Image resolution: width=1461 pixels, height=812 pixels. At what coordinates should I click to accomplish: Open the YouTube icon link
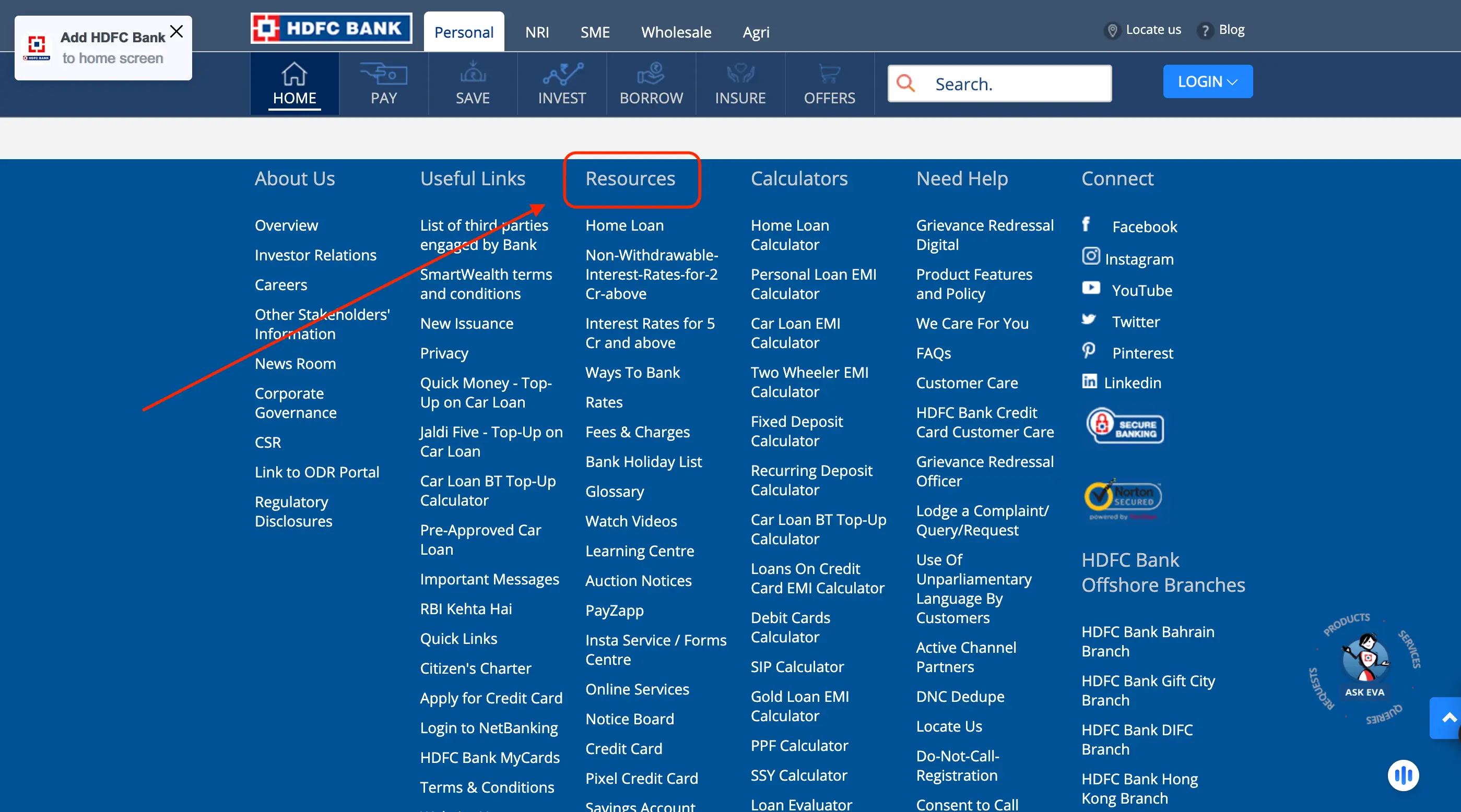click(1091, 288)
